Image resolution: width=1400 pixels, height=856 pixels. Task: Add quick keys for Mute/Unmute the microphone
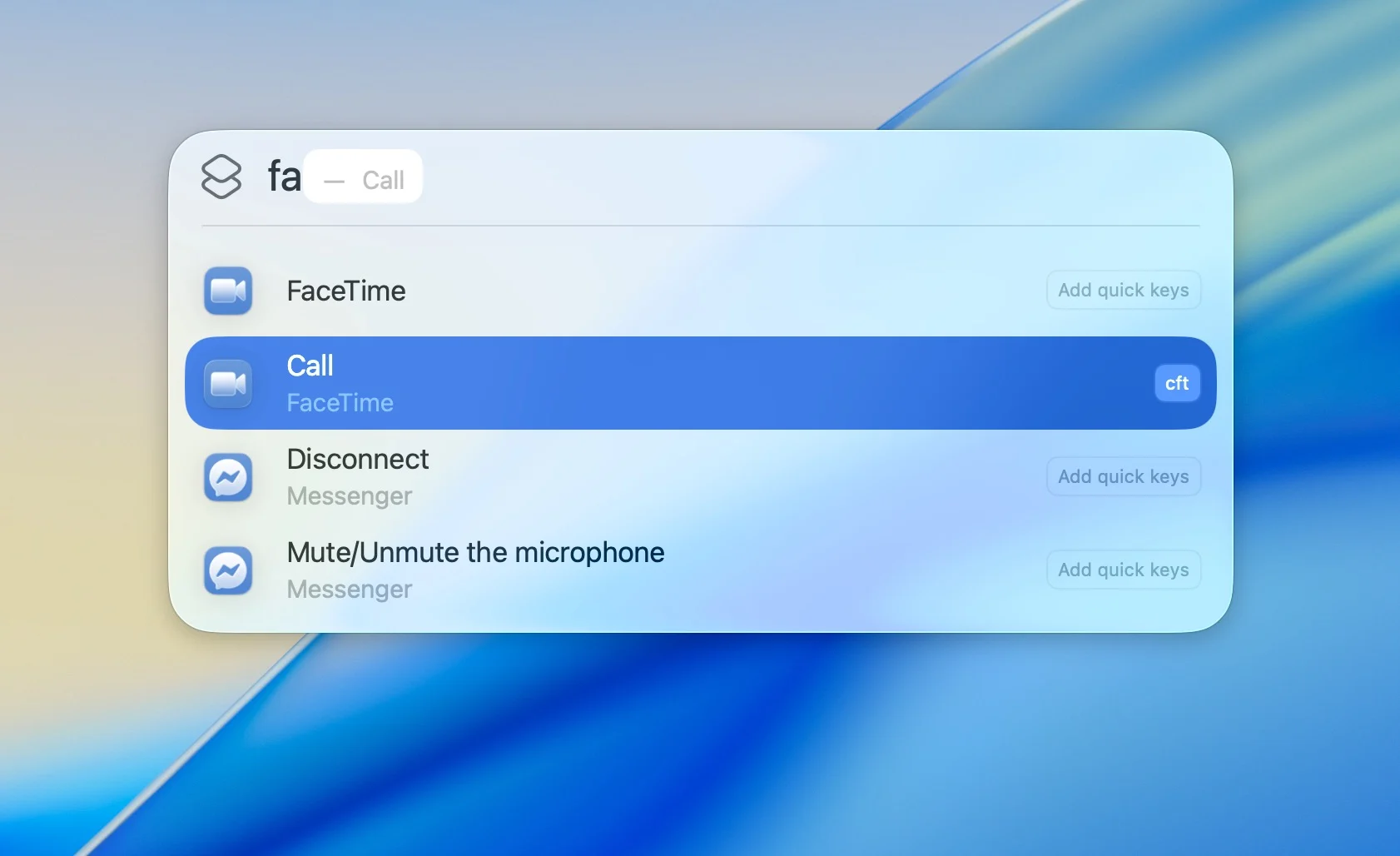tap(1123, 570)
